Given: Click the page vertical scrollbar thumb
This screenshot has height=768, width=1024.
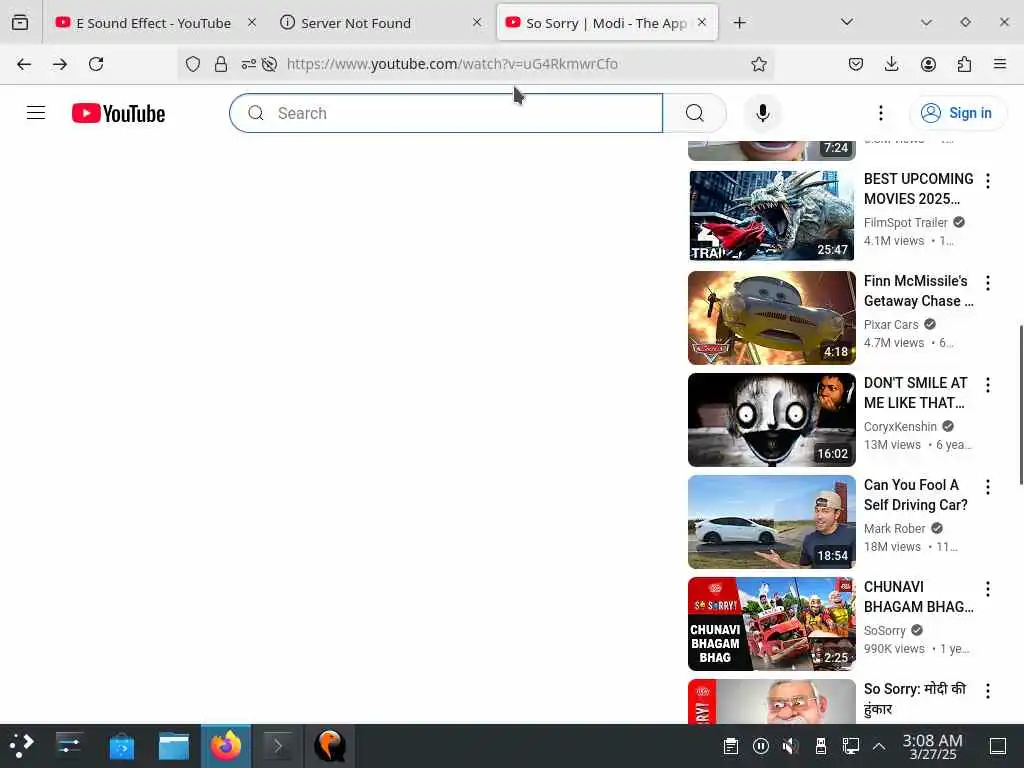Looking at the screenshot, I should pos(1021,405).
